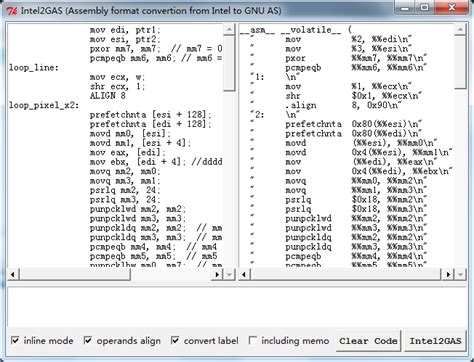Click 'prefetchnta 0x80(%%esi)' output line

[x=353, y=124]
